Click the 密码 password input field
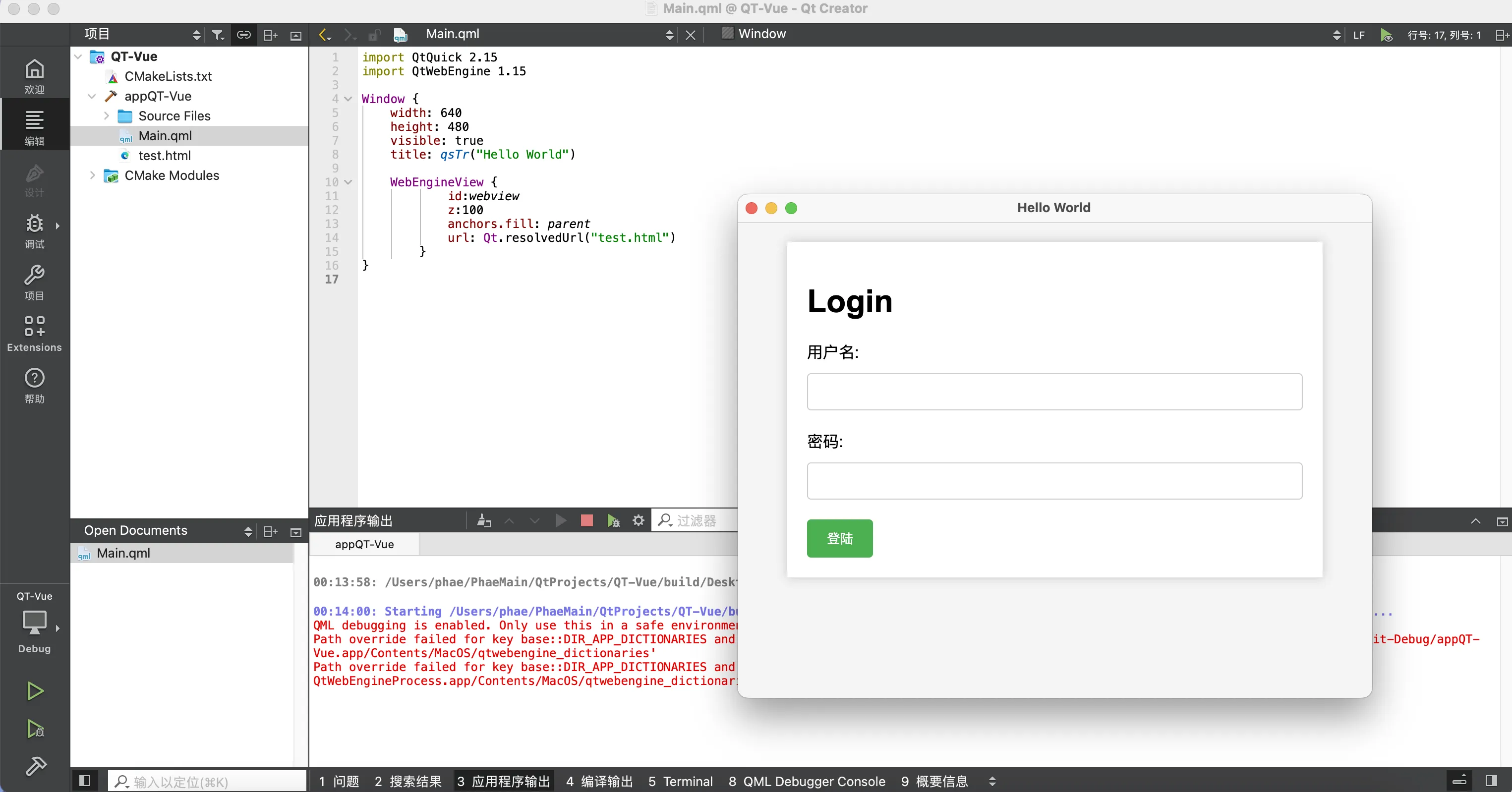Image resolution: width=1512 pixels, height=792 pixels. pos(1054,480)
